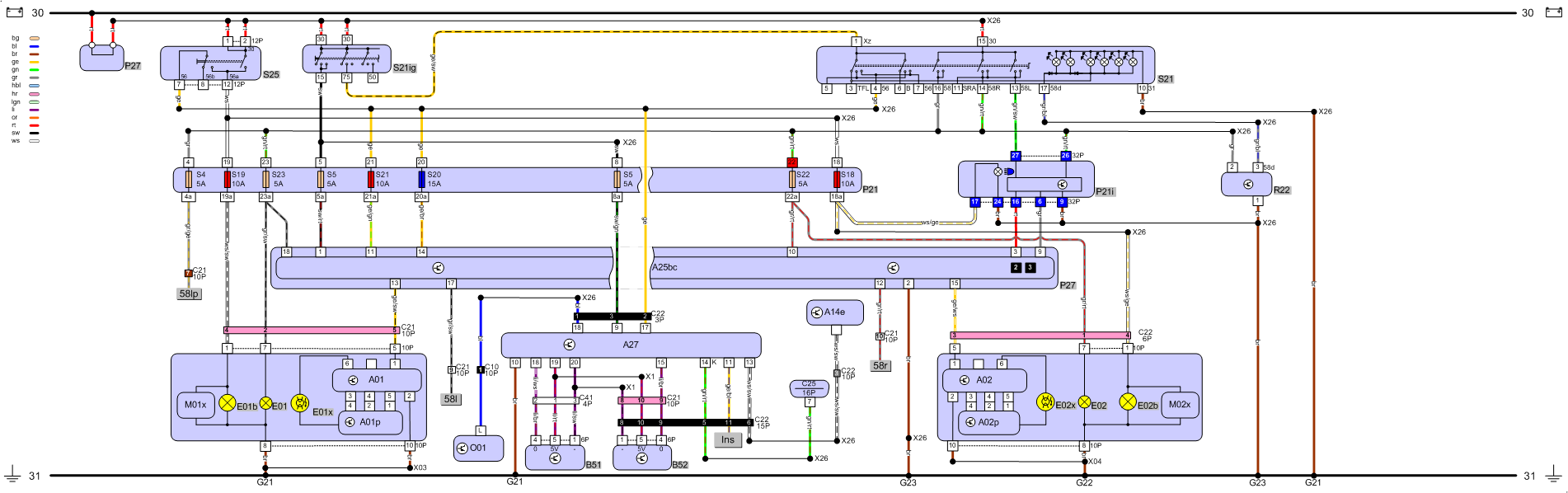1568x493 pixels.
Task: Click the E02b yellow lamp symbol
Action: point(1128,401)
